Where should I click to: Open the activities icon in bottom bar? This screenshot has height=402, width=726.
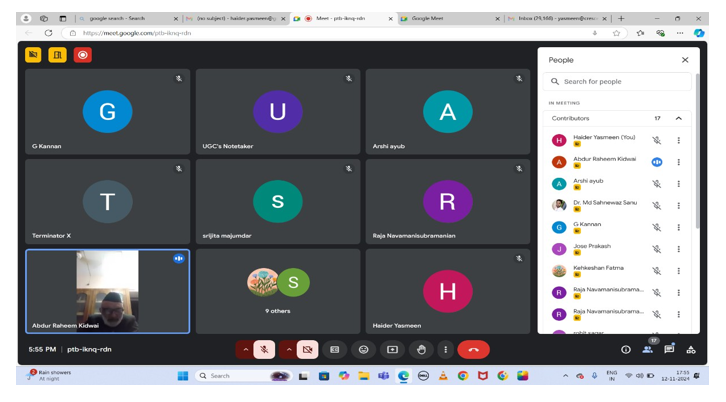pyautogui.click(x=691, y=349)
